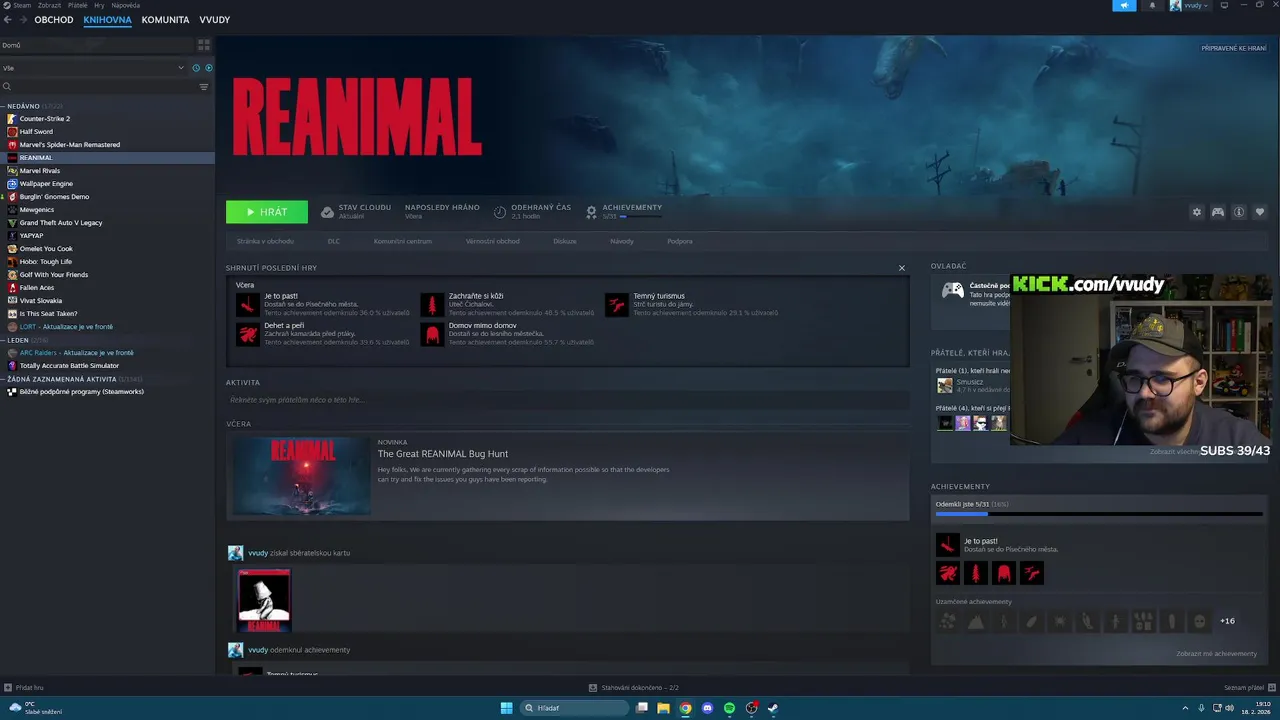Open the Hry menu
1280x720 pixels.
click(x=99, y=5)
